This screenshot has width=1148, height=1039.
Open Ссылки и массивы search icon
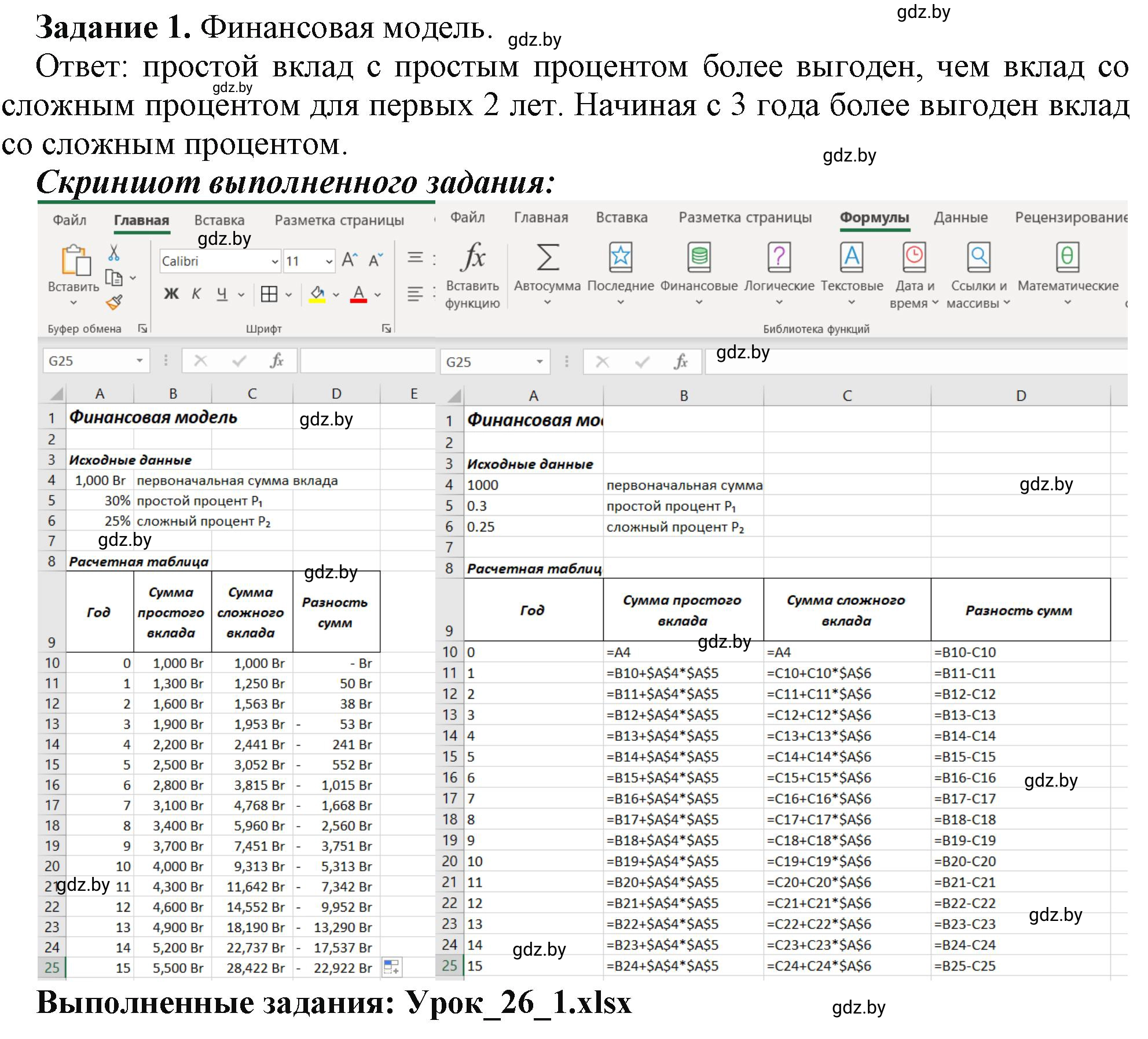979,256
